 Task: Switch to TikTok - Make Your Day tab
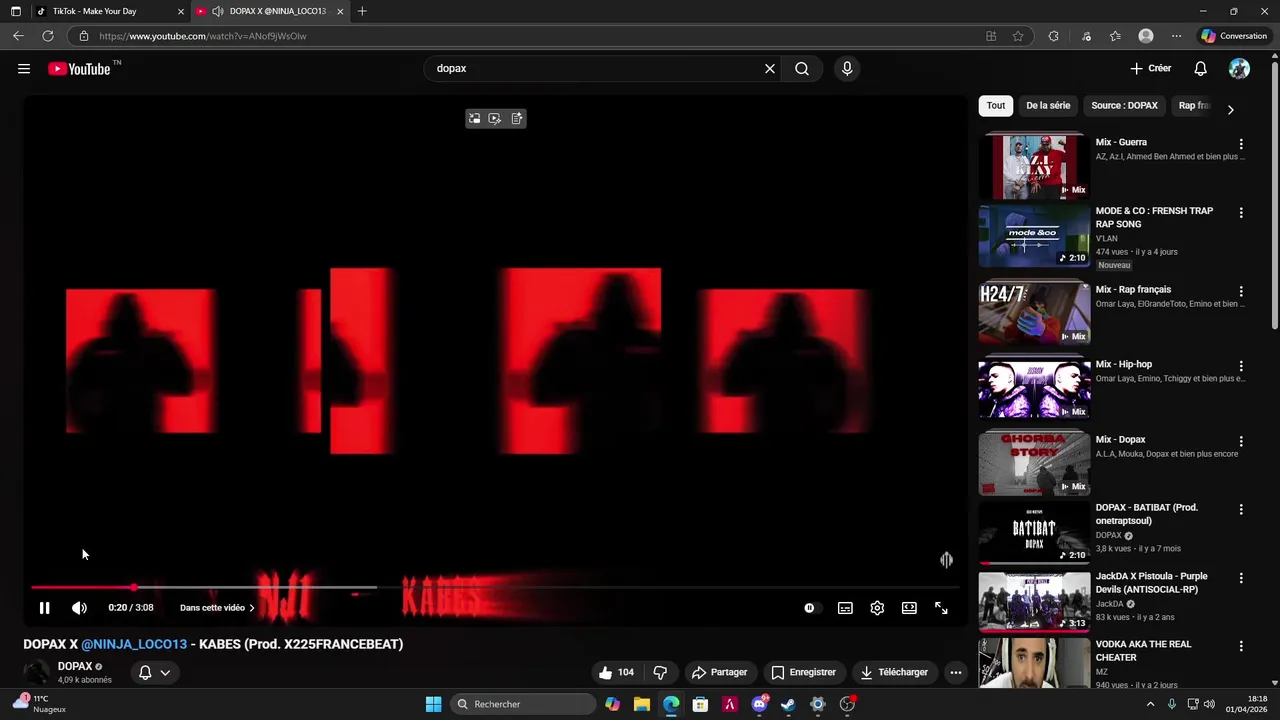coord(108,11)
